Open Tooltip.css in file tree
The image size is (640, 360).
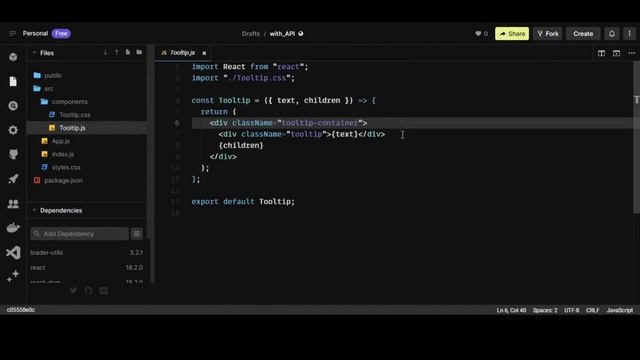coord(75,115)
